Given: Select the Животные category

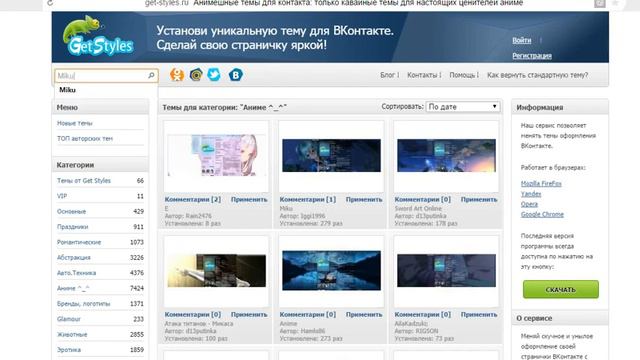Looking at the screenshot, I should point(72,335).
